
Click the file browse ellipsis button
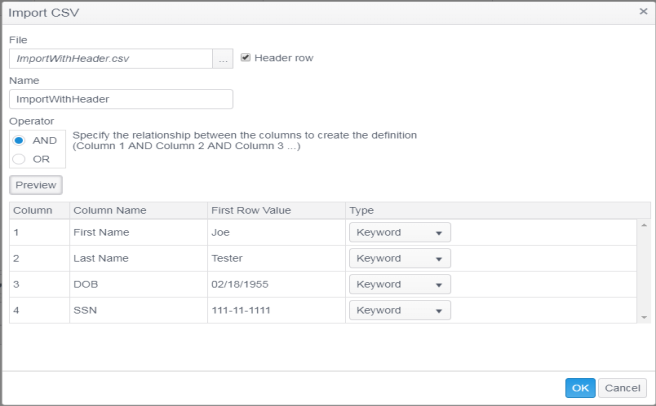(223, 59)
